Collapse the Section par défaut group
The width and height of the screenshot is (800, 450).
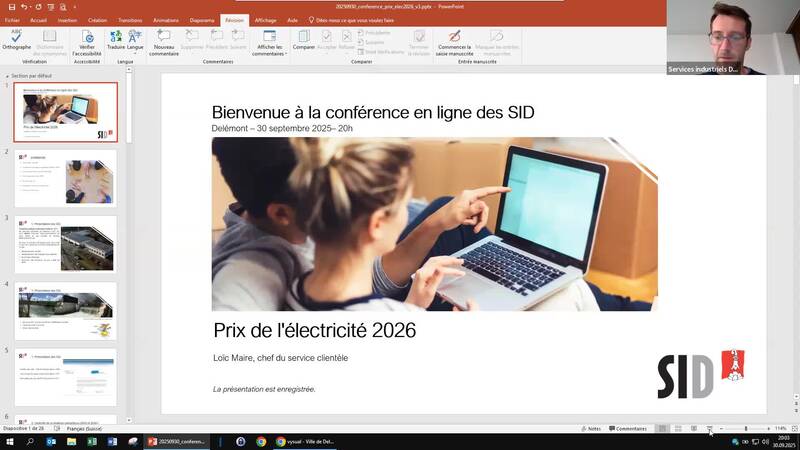click(x=7, y=76)
